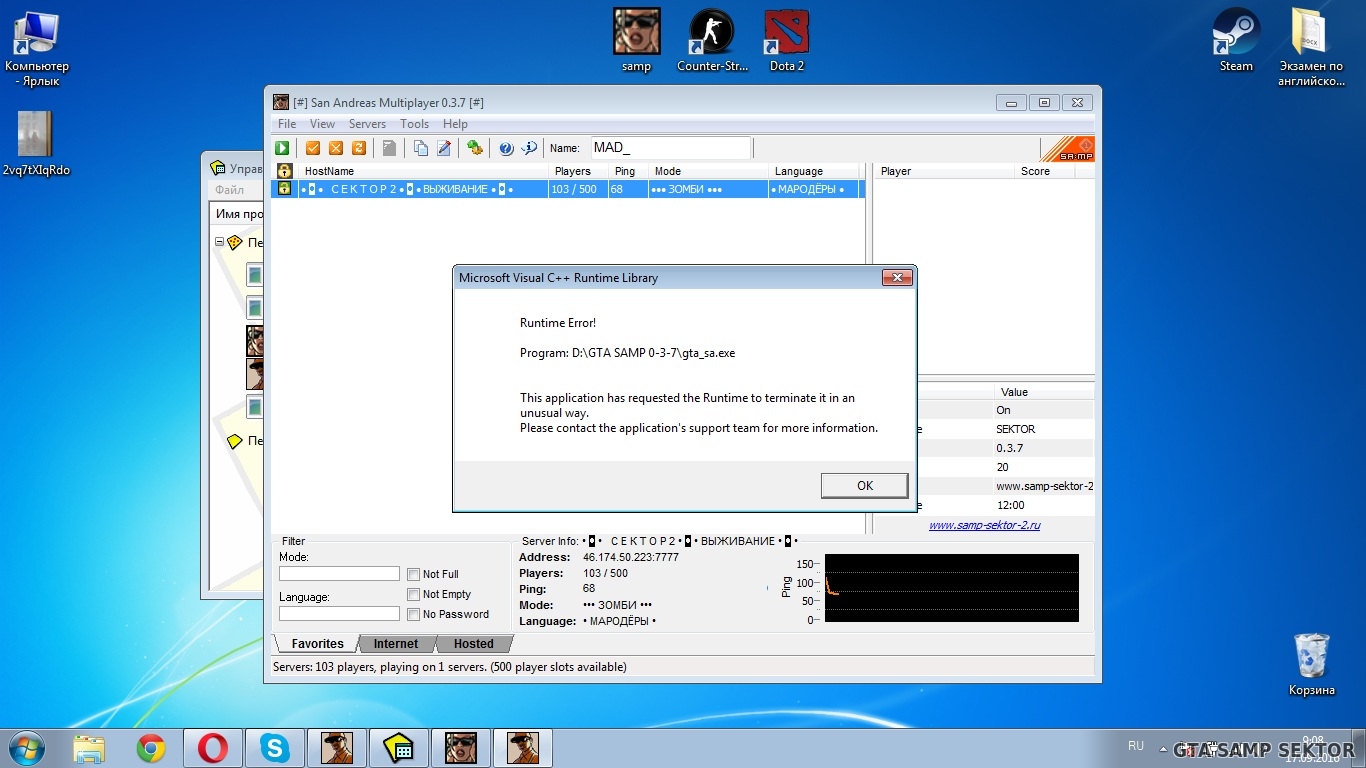The height and width of the screenshot is (768, 1366).
Task: Click the Copy Server Info icon
Action: coord(421,148)
